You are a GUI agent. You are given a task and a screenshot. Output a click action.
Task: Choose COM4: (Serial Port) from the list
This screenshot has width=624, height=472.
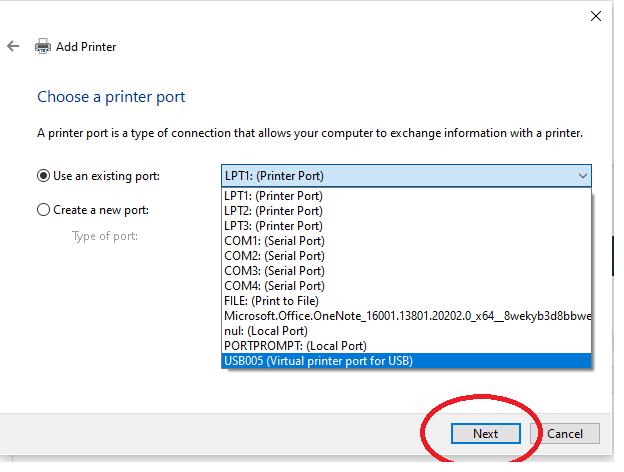(x=274, y=286)
